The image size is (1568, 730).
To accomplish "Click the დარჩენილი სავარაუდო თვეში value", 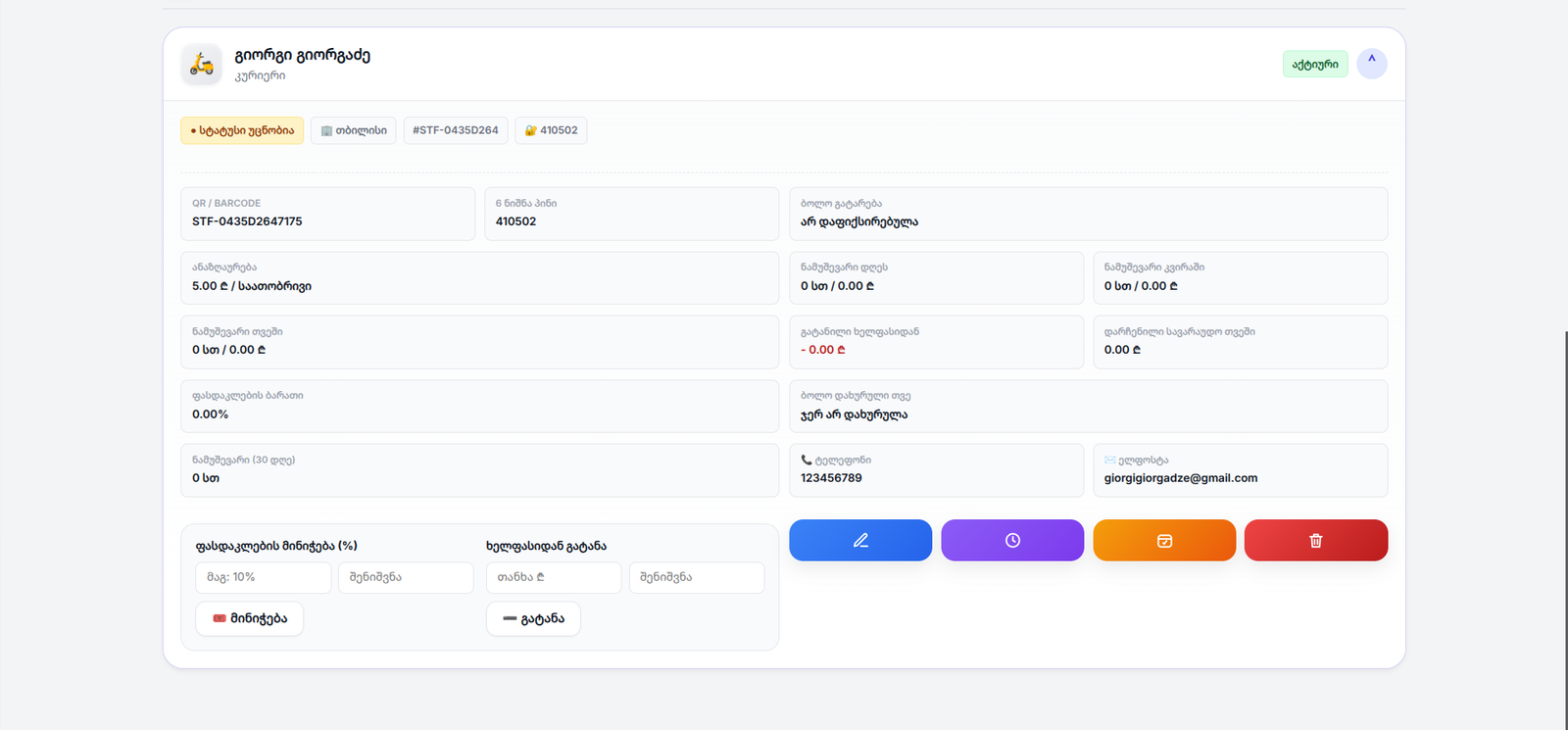I will (1123, 350).
